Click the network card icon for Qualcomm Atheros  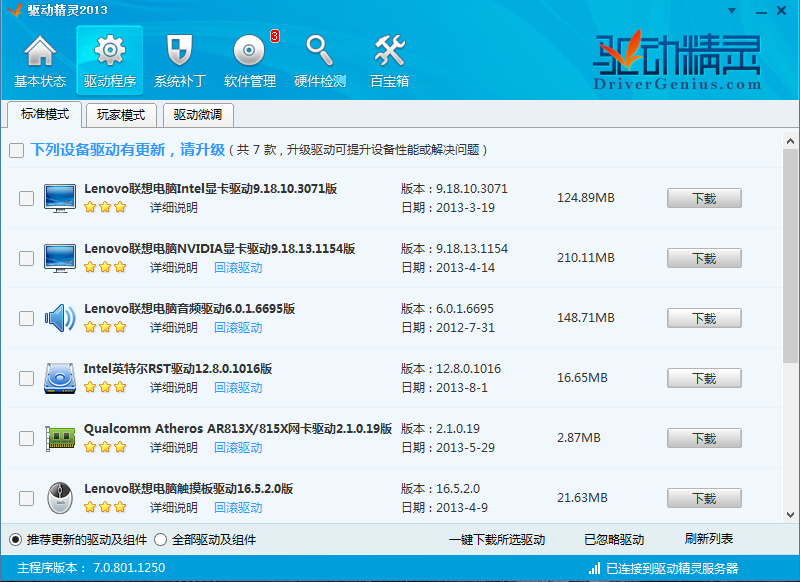(x=60, y=438)
